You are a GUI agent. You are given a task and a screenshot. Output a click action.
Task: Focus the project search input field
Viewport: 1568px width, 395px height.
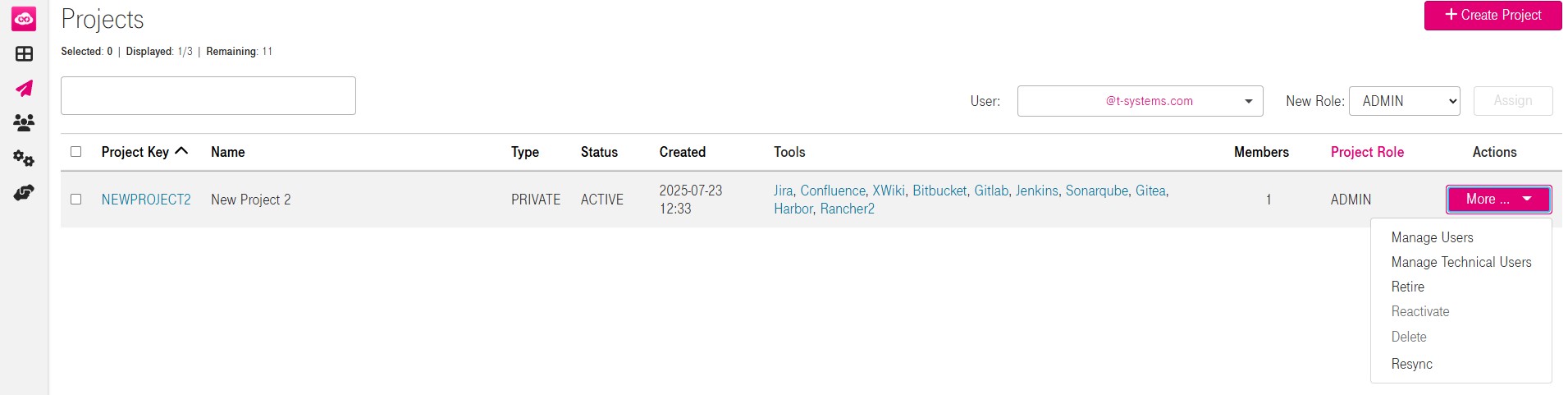(208, 95)
